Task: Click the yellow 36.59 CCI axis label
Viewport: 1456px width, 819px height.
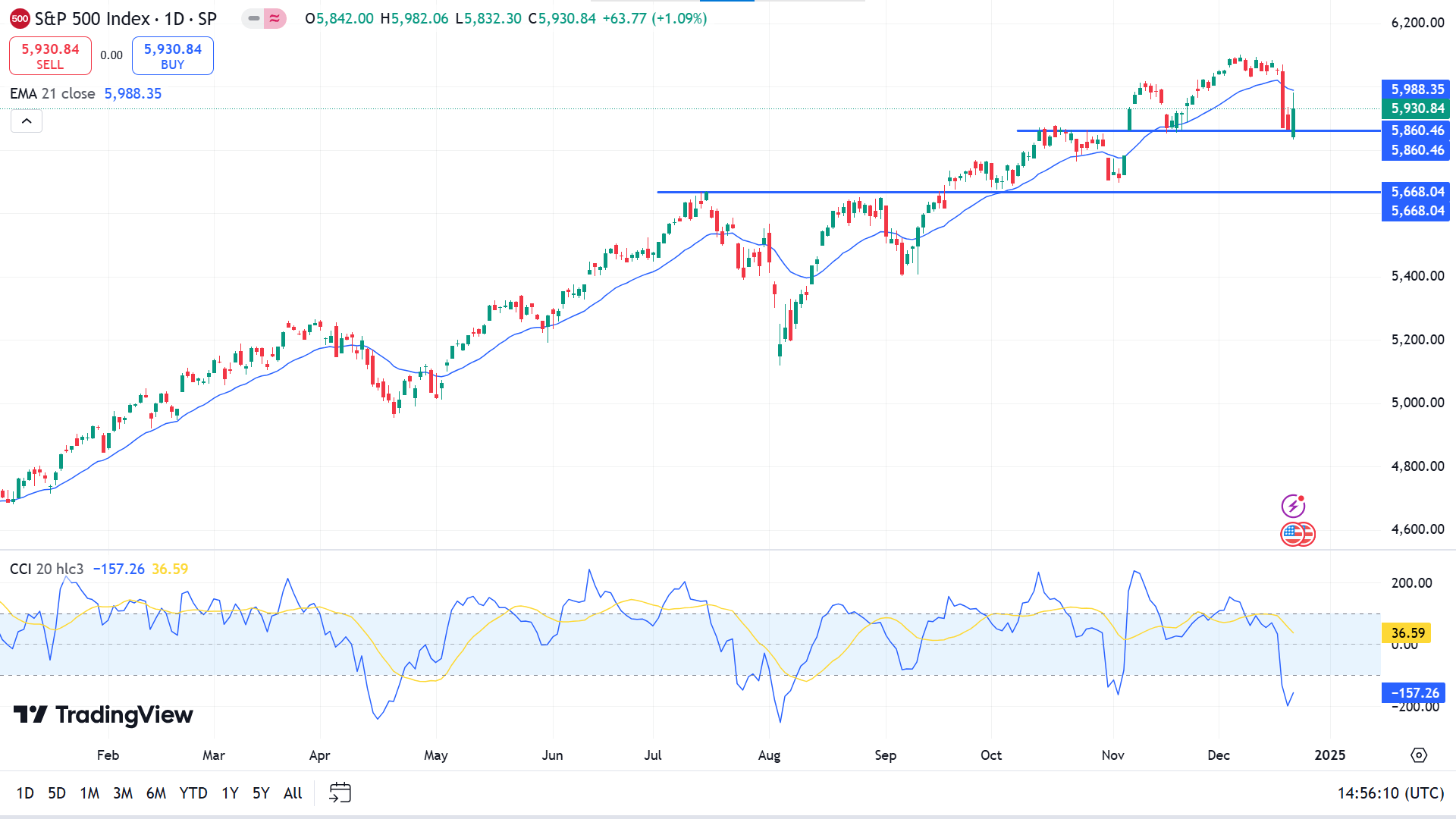Action: tap(1407, 632)
